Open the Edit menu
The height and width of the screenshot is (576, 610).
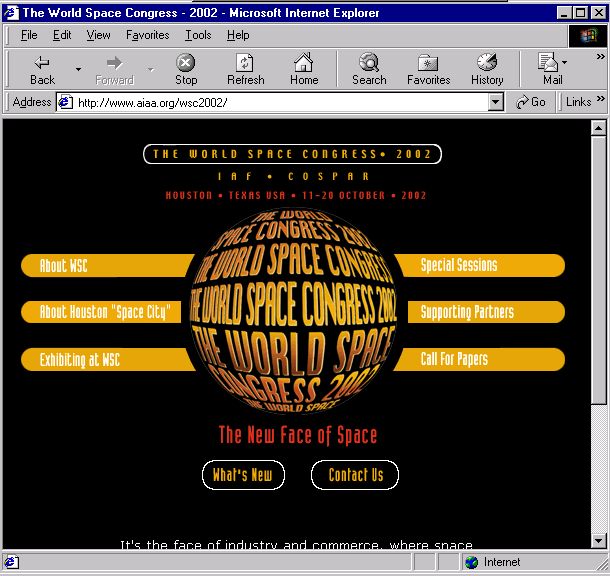click(62, 35)
